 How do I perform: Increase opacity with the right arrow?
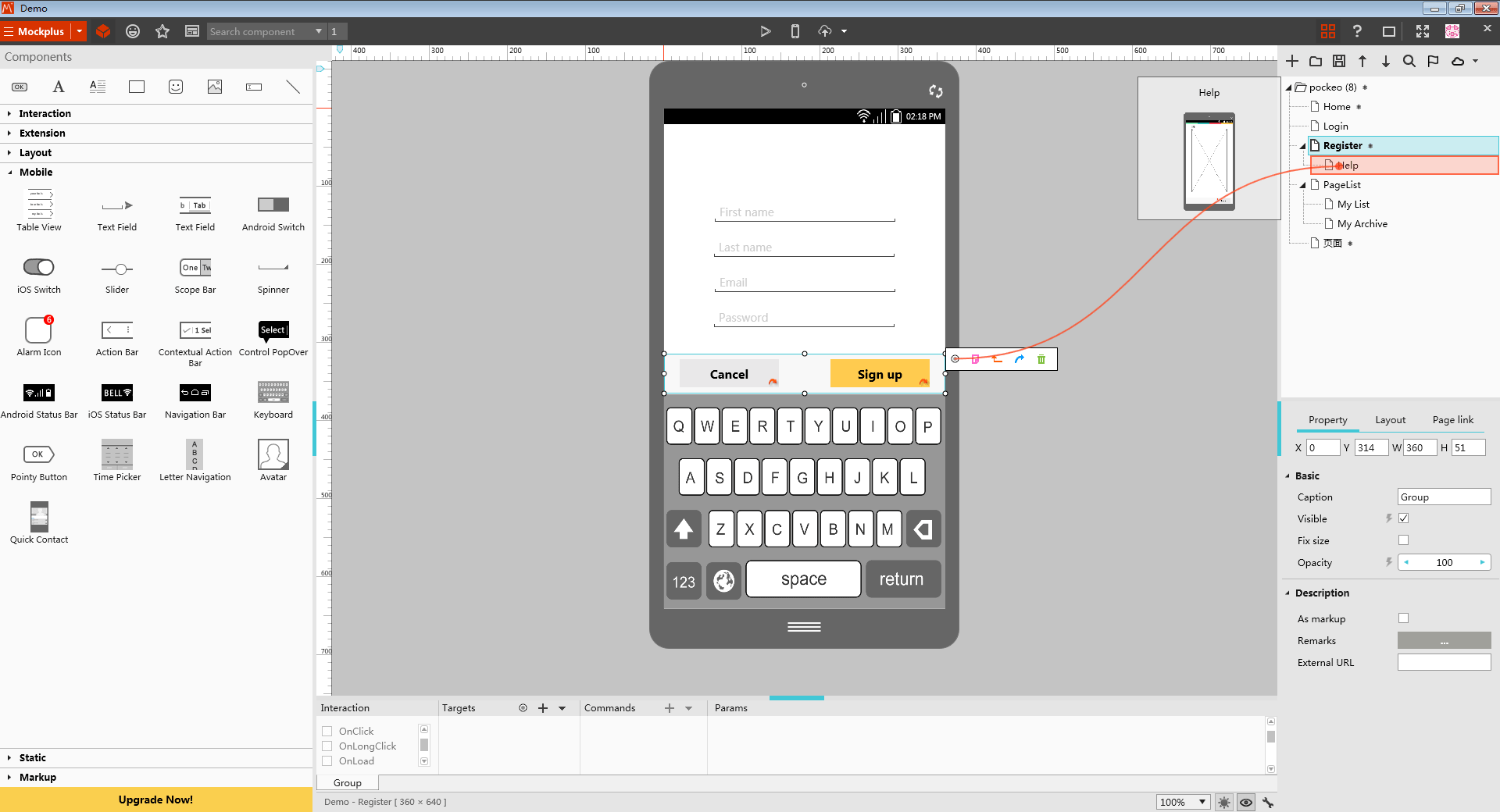pos(1482,562)
